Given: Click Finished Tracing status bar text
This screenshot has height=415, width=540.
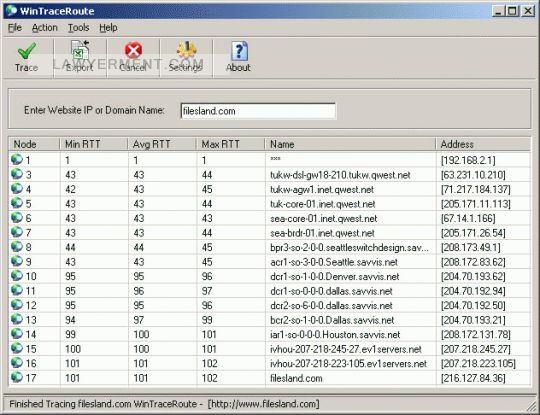Looking at the screenshot, I should click(x=165, y=404).
